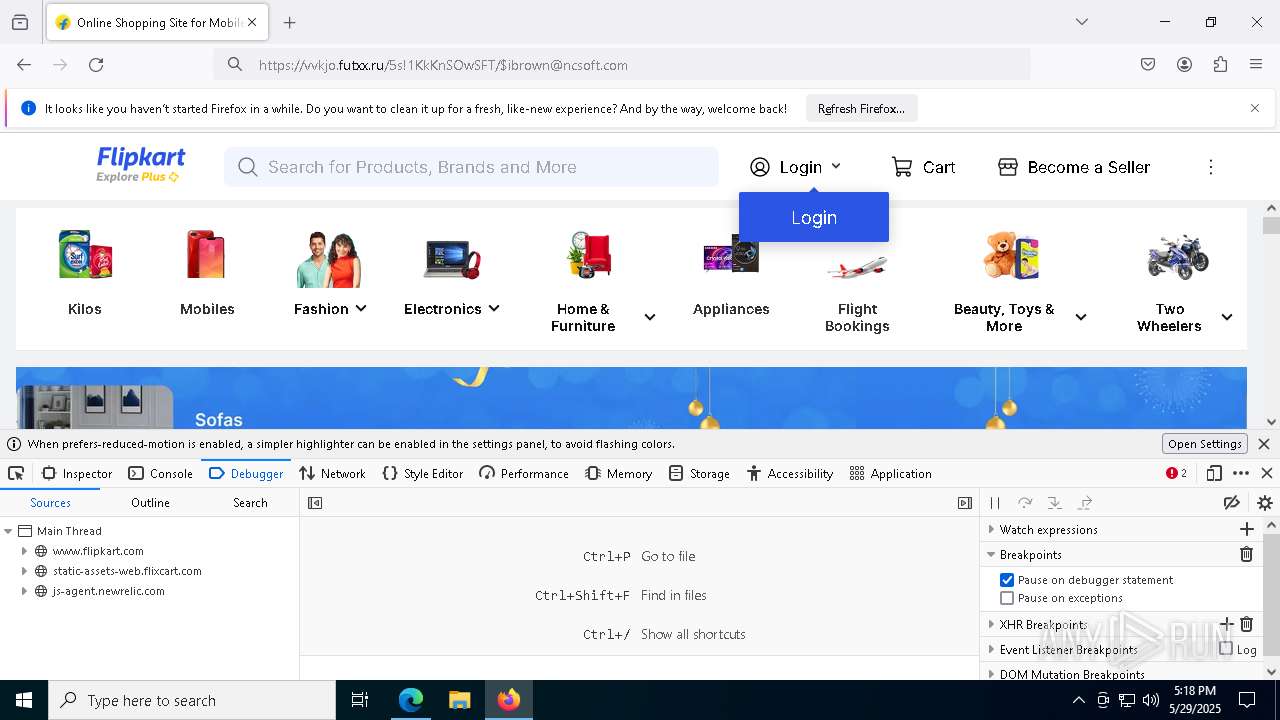1280x720 pixels.
Task: Open debugger settings gear
Action: pyautogui.click(x=1264, y=503)
